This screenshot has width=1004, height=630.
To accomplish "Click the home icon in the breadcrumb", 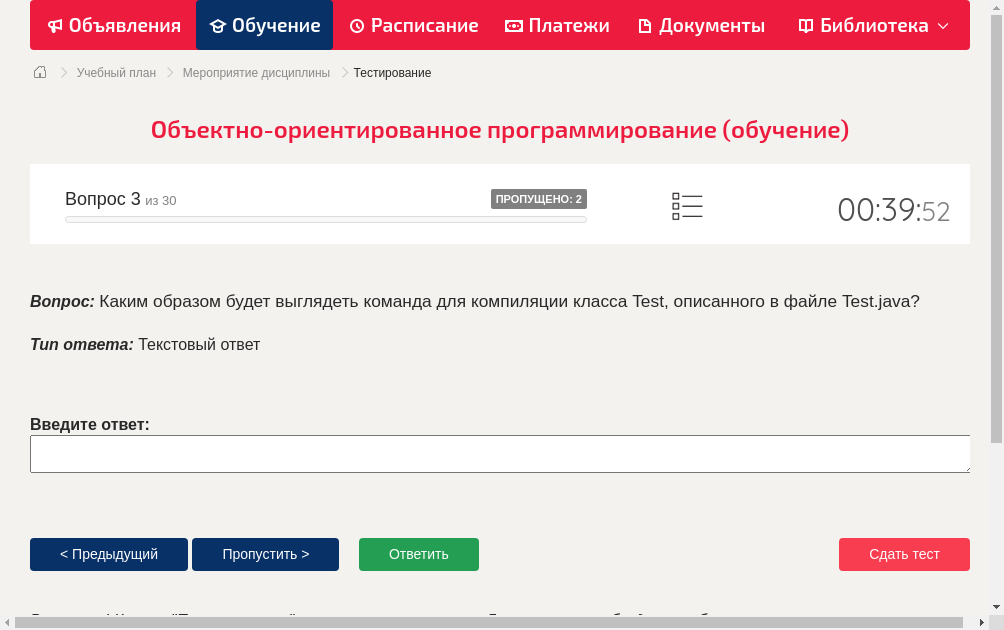I will click(39, 72).
